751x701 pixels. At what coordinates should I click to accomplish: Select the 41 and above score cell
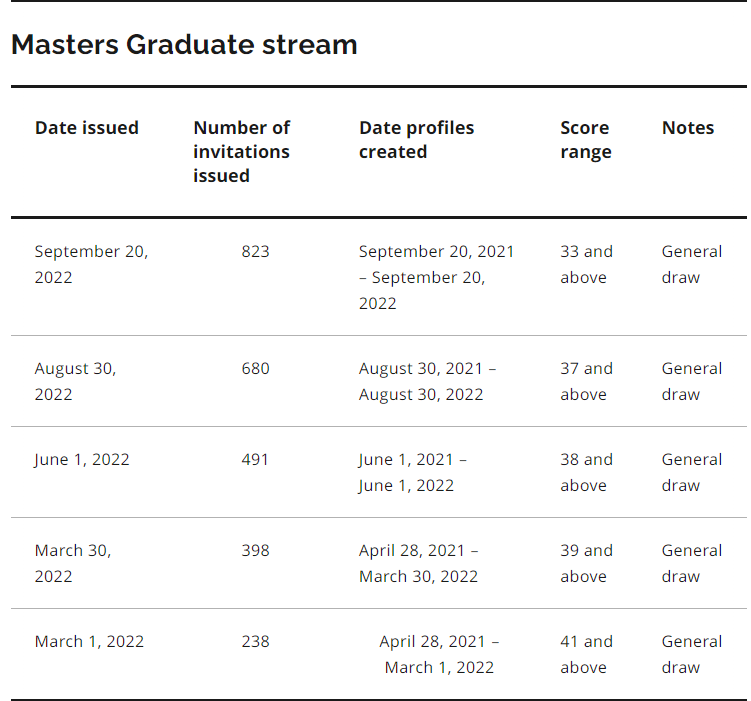(586, 654)
